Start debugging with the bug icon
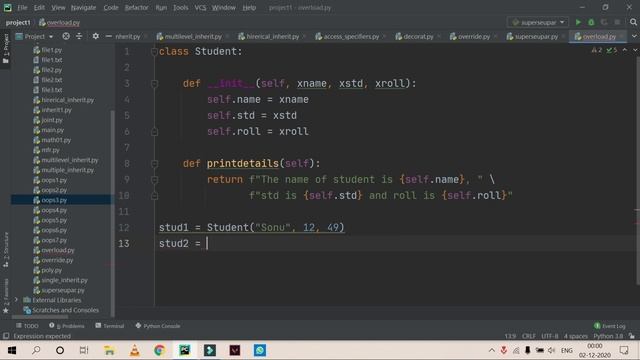This screenshot has width=640, height=360. pos(591,22)
